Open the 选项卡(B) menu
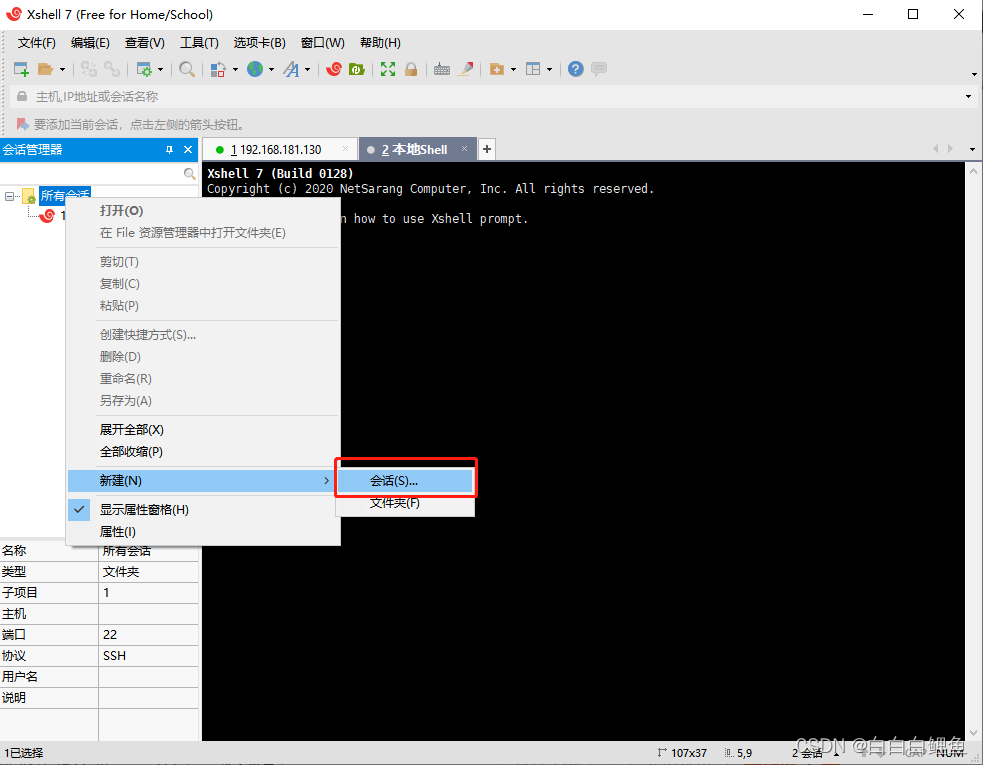983x765 pixels. click(260, 43)
